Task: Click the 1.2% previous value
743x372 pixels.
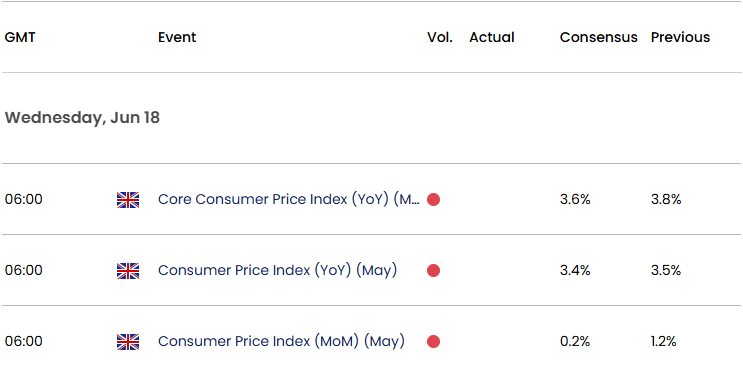Action: click(663, 342)
